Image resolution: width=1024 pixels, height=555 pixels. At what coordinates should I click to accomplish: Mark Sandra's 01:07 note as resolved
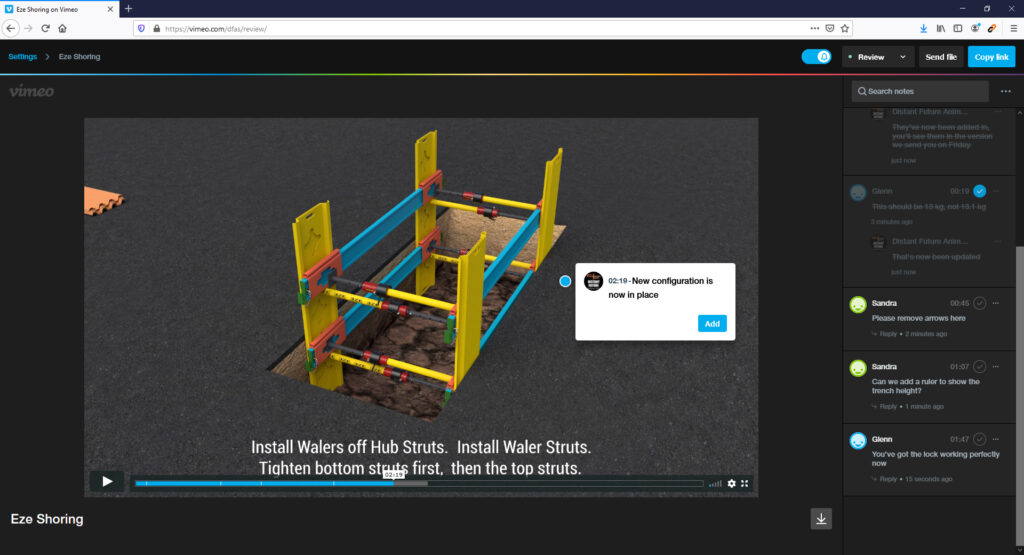click(979, 366)
